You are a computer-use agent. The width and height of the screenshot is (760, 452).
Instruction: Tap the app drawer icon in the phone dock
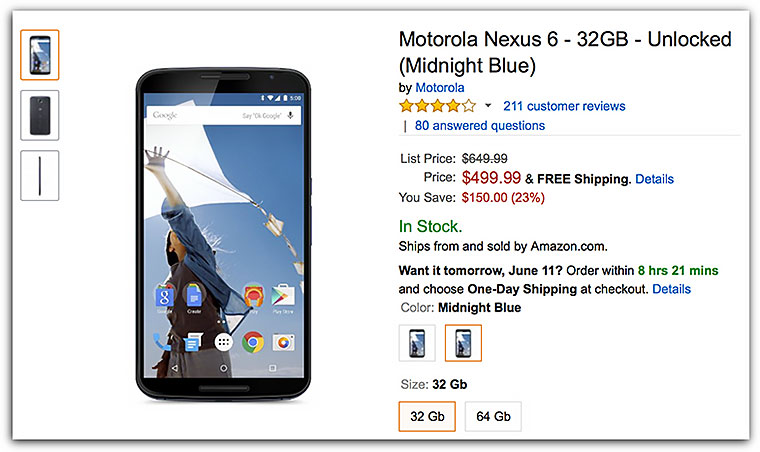[x=223, y=342]
